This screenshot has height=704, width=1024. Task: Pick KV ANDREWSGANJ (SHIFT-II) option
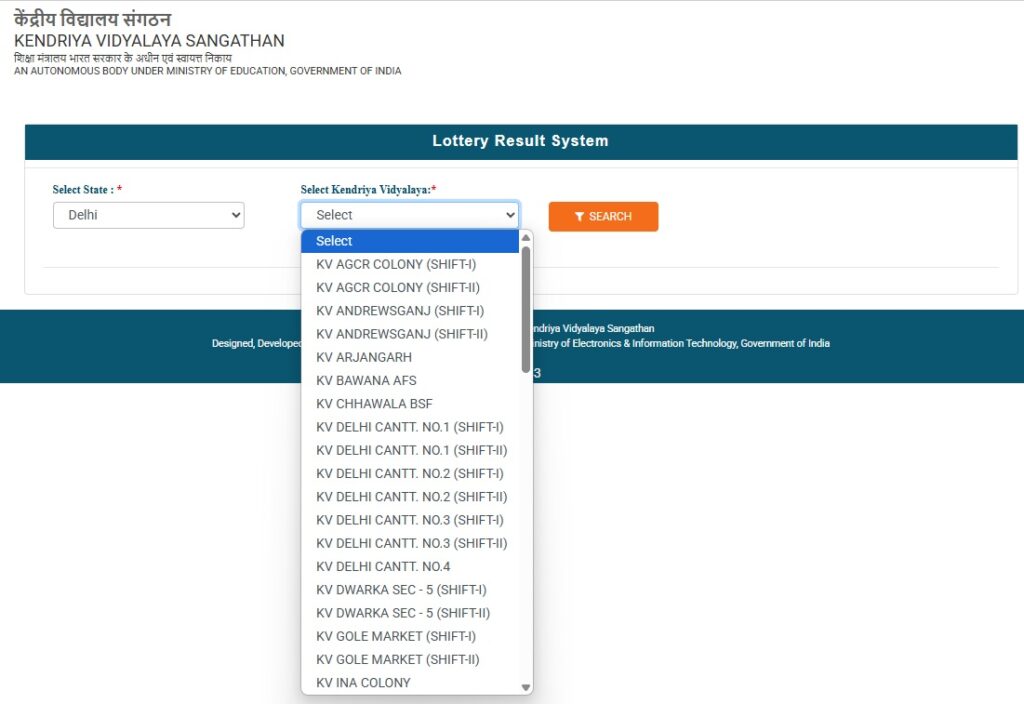point(409,334)
